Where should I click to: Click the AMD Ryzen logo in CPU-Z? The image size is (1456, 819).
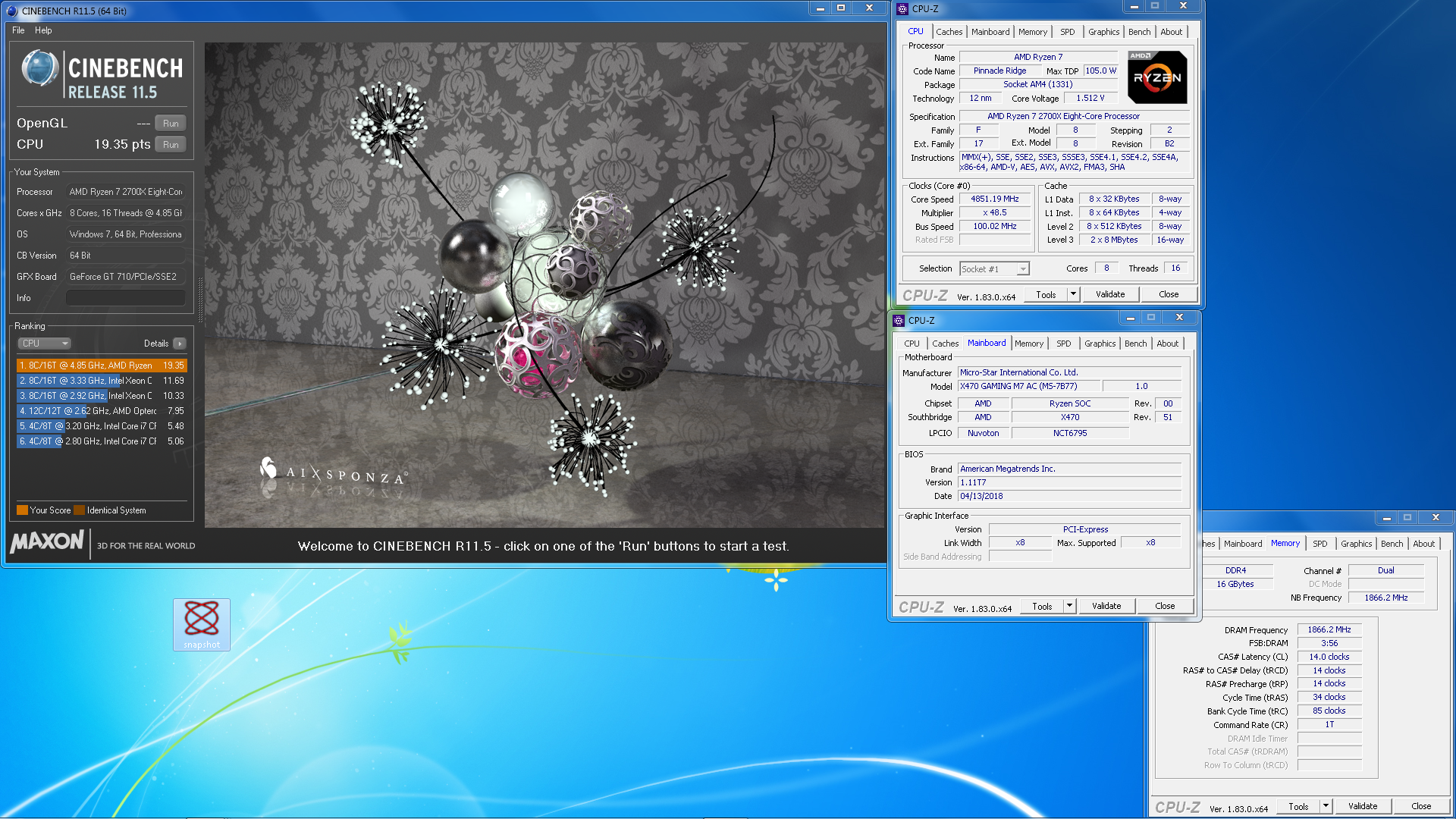[1156, 77]
